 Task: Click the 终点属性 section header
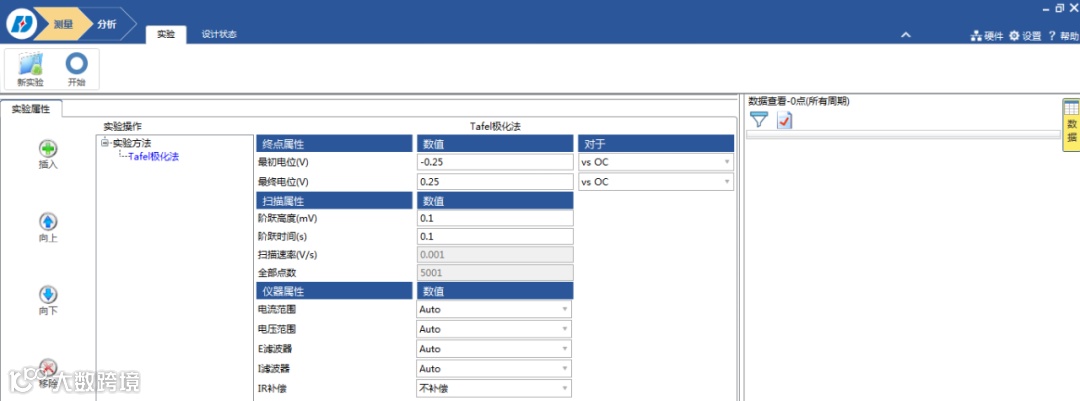[335, 144]
